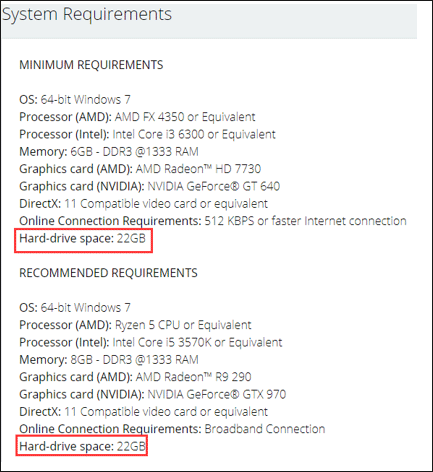Click the AMD Radeon R9 290 line
The height and width of the screenshot is (472, 433).
pos(135,377)
